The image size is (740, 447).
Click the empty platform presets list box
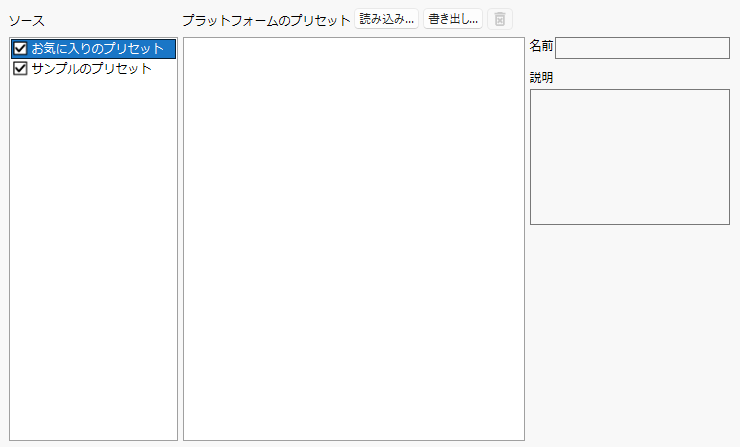point(354,239)
